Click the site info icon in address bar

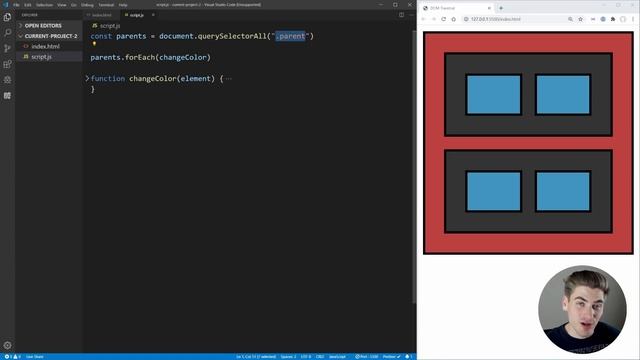click(x=466, y=19)
